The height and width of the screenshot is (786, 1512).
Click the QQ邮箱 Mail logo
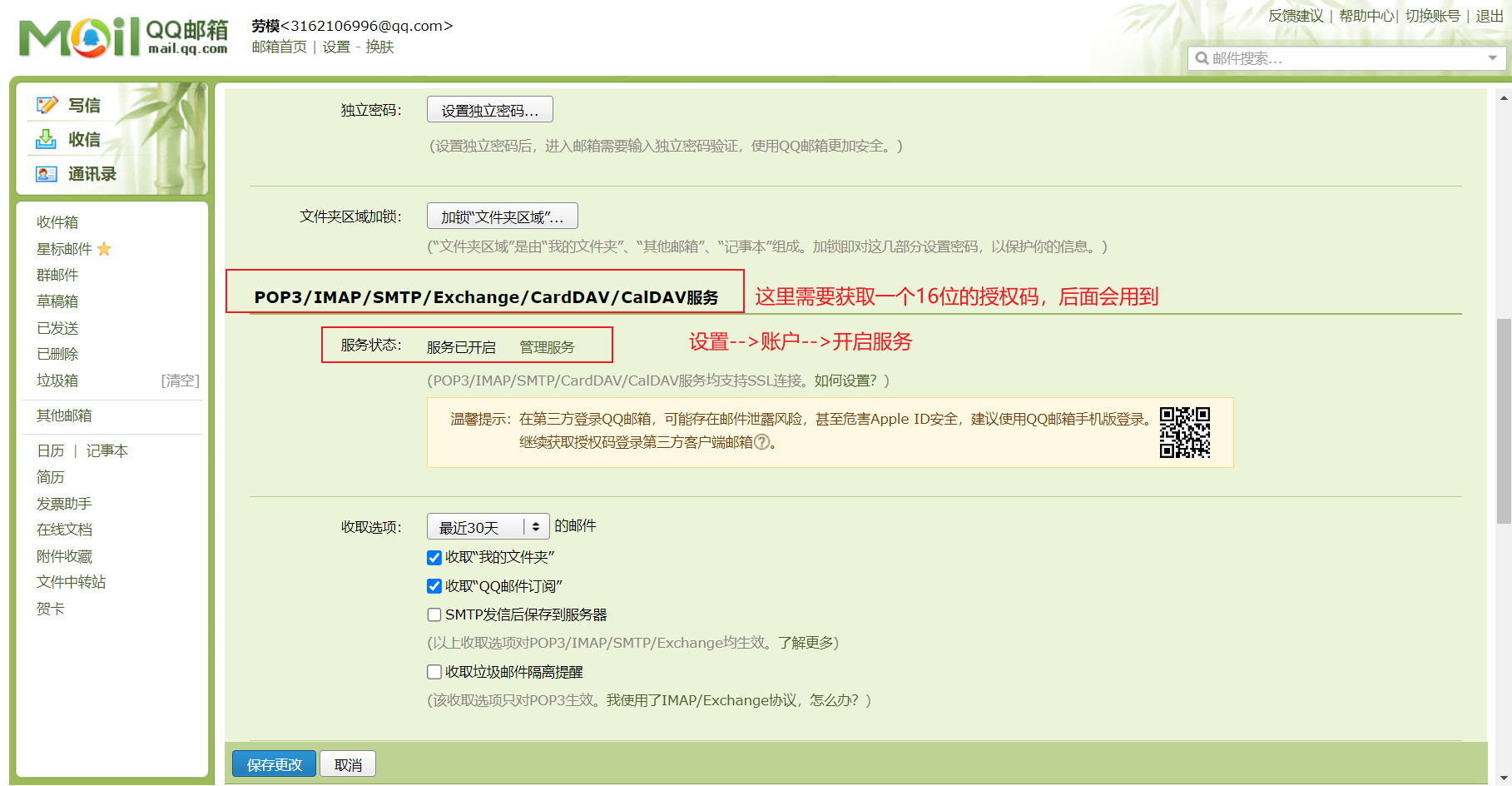click(123, 37)
